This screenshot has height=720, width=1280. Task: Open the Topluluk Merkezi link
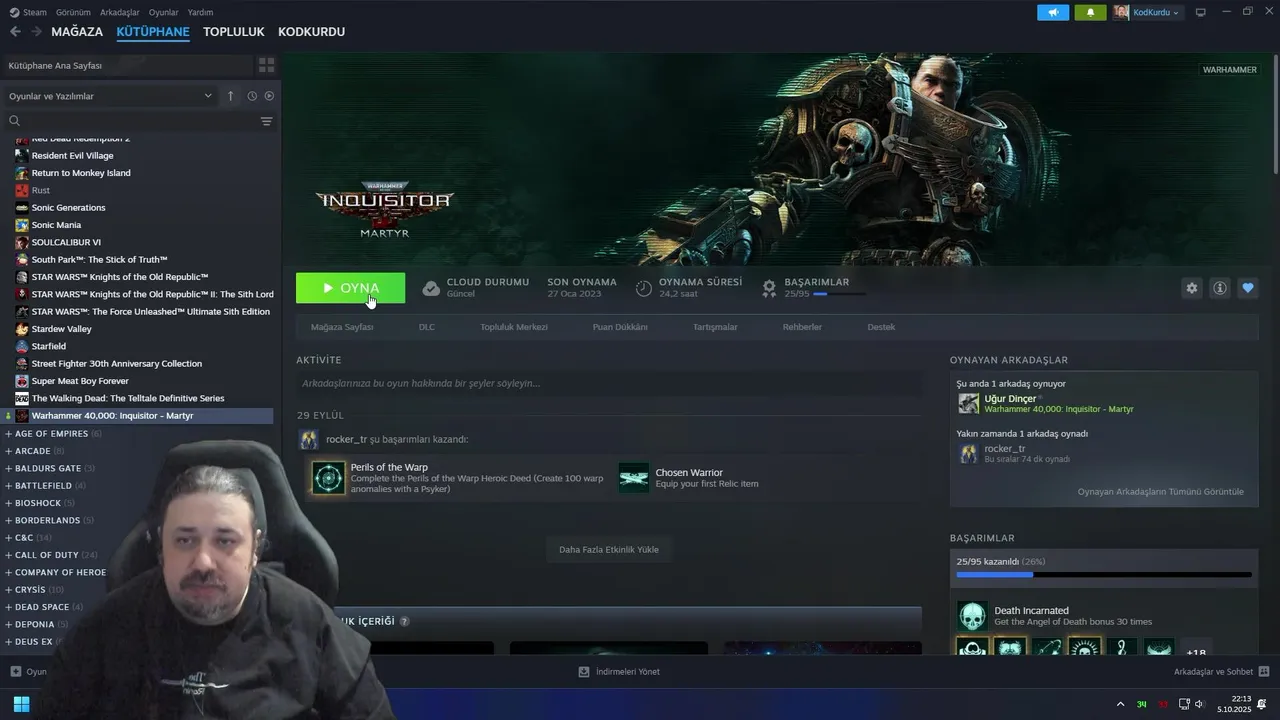pyautogui.click(x=514, y=327)
